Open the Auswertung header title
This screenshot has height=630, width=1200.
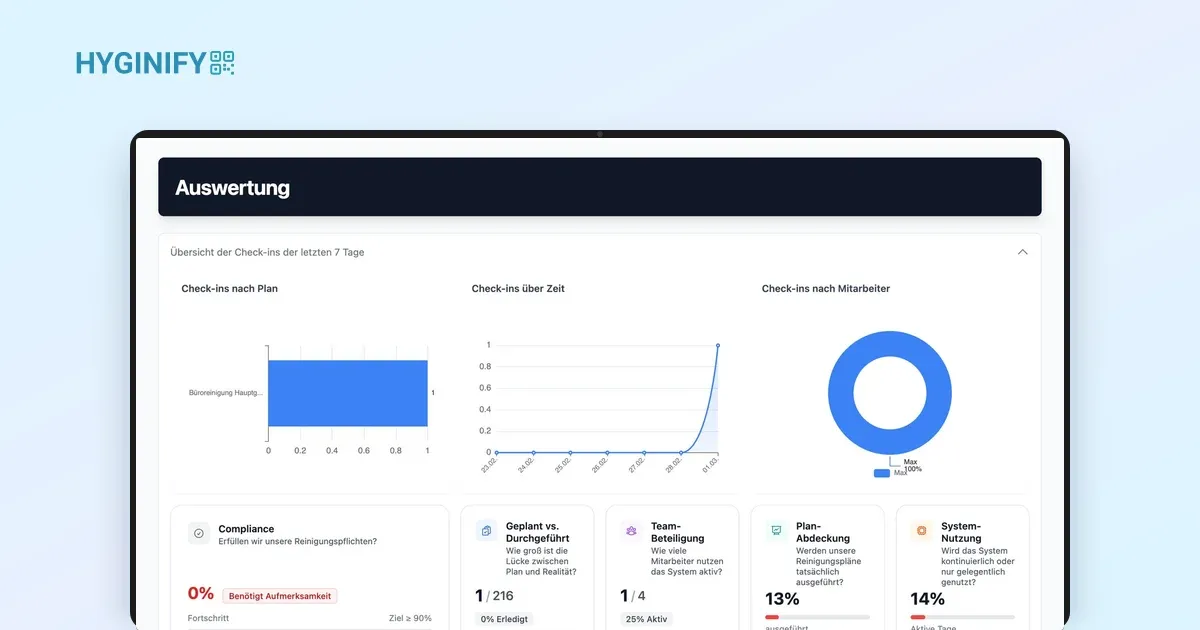coord(232,187)
